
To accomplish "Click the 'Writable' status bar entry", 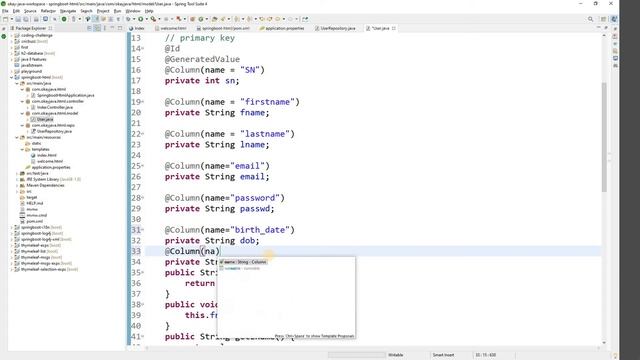I will point(396,355).
